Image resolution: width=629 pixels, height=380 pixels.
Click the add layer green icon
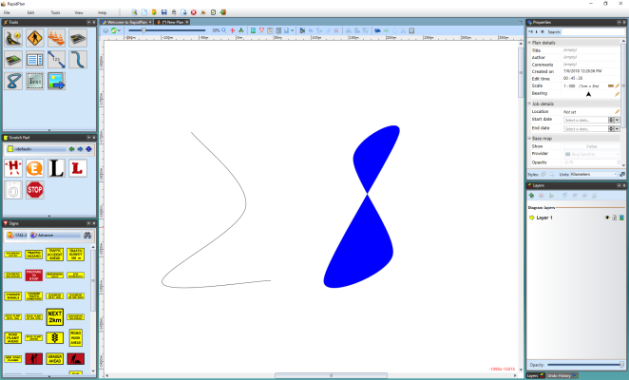click(532, 195)
